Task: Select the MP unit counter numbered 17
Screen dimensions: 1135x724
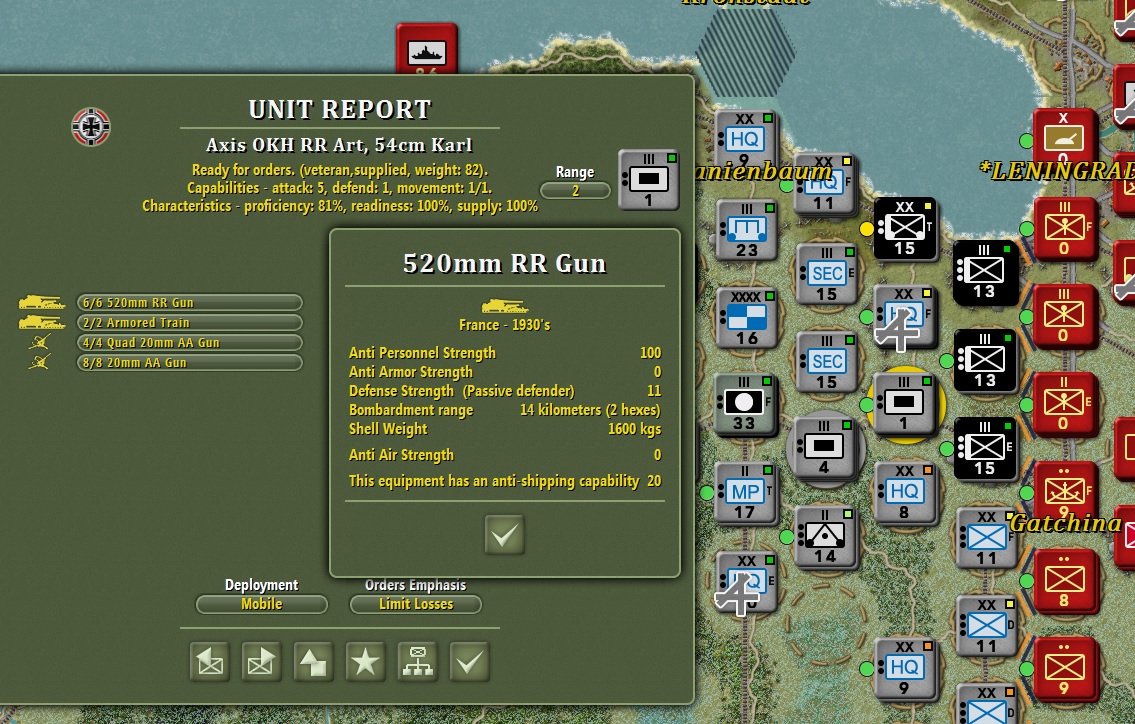Action: click(745, 493)
